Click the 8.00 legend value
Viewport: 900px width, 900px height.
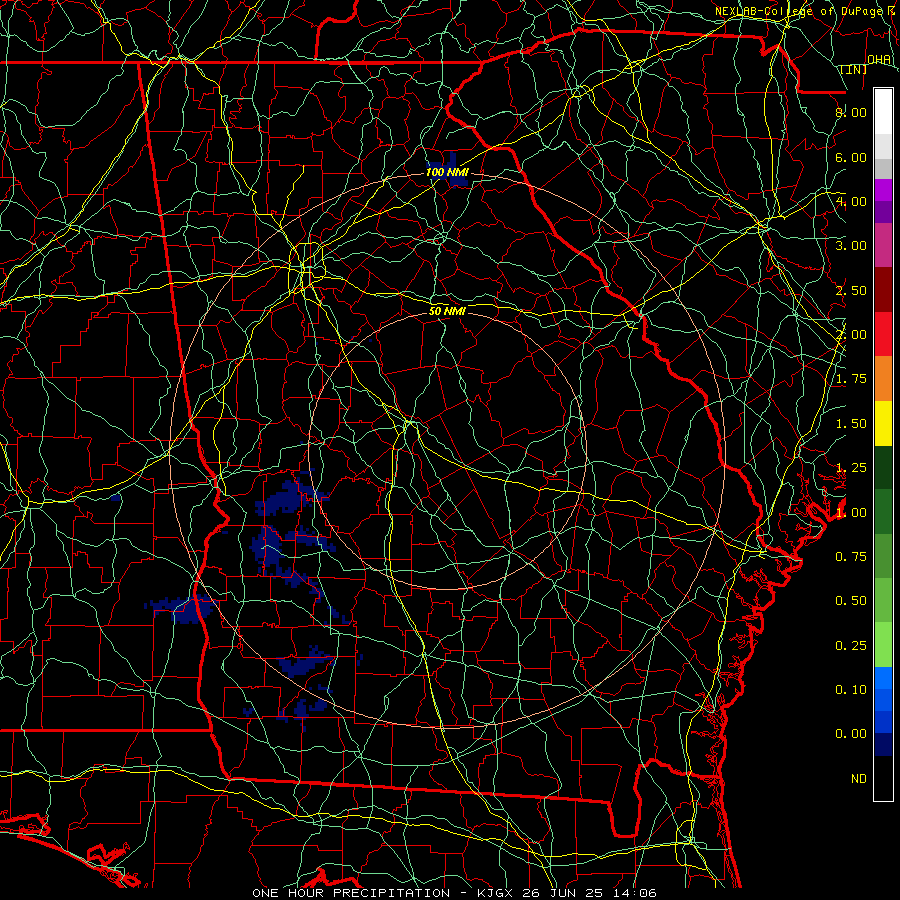point(851,112)
